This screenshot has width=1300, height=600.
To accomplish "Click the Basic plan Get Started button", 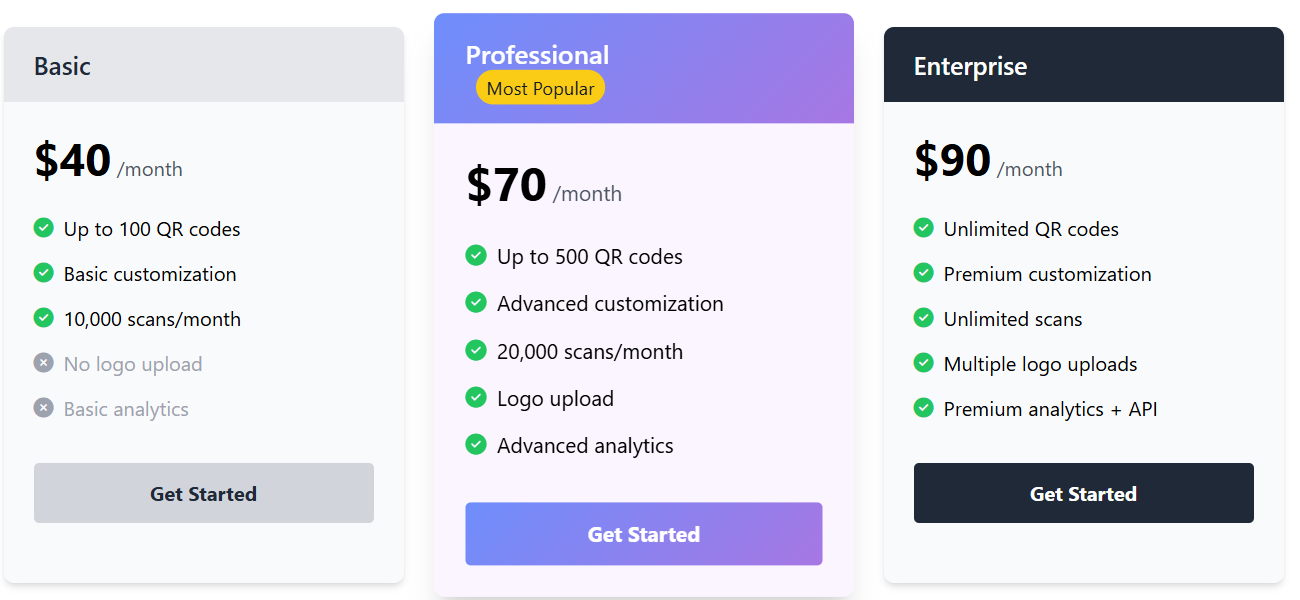I will coord(204,493).
